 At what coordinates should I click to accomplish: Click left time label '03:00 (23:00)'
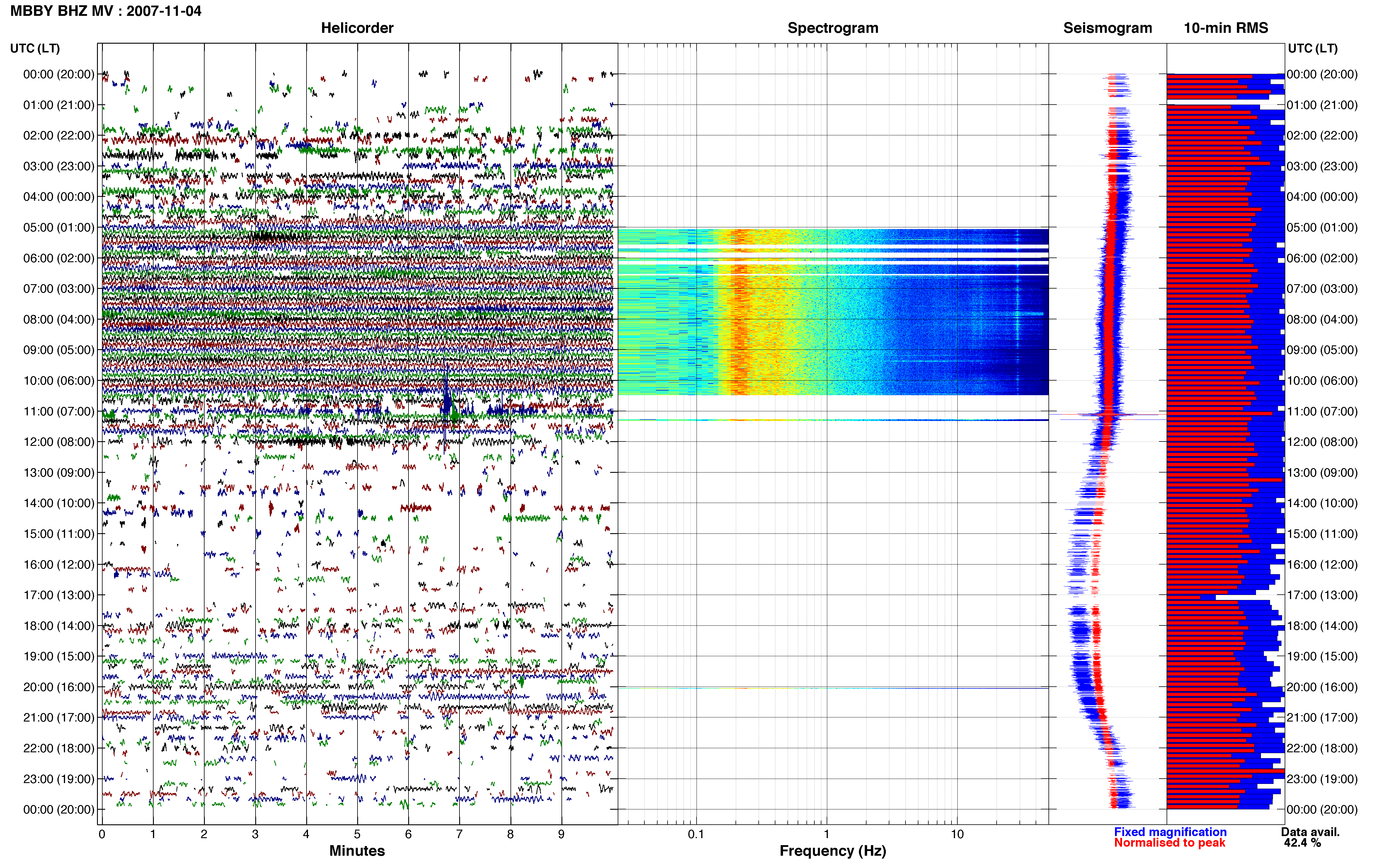pyautogui.click(x=59, y=166)
